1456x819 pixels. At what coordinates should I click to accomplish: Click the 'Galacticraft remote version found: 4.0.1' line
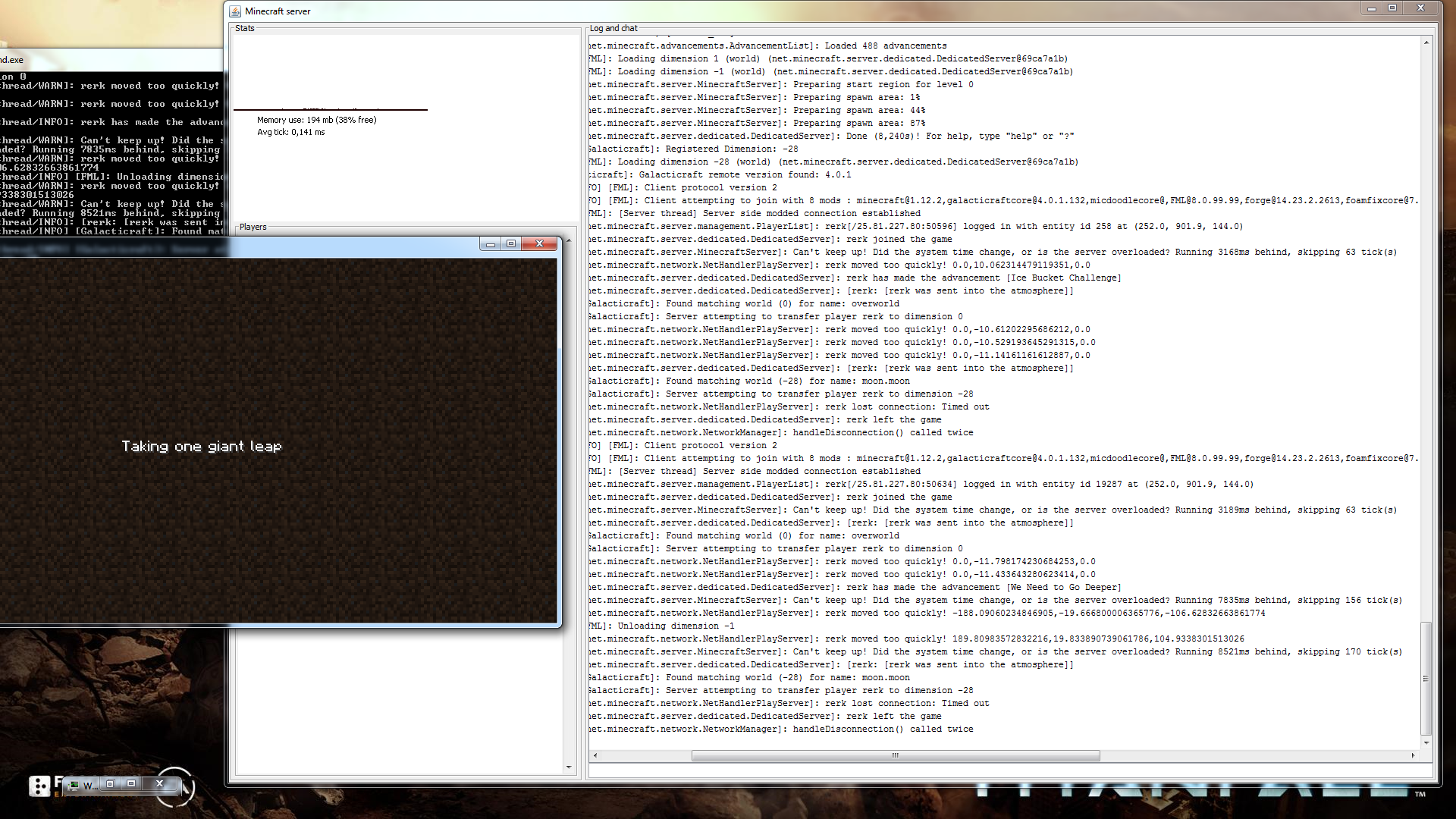click(x=720, y=174)
